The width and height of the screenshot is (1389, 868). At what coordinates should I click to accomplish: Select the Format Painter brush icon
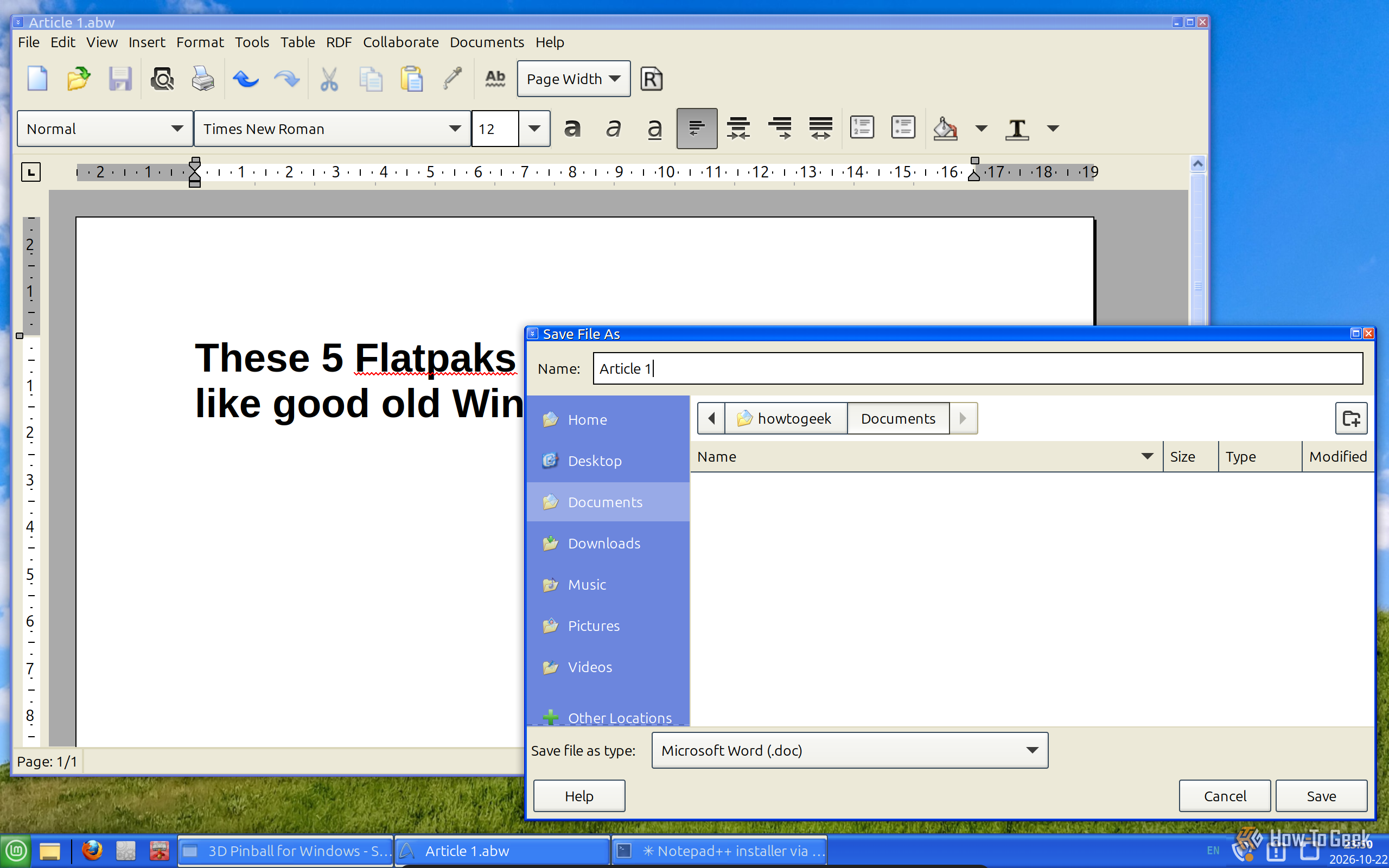(x=453, y=79)
